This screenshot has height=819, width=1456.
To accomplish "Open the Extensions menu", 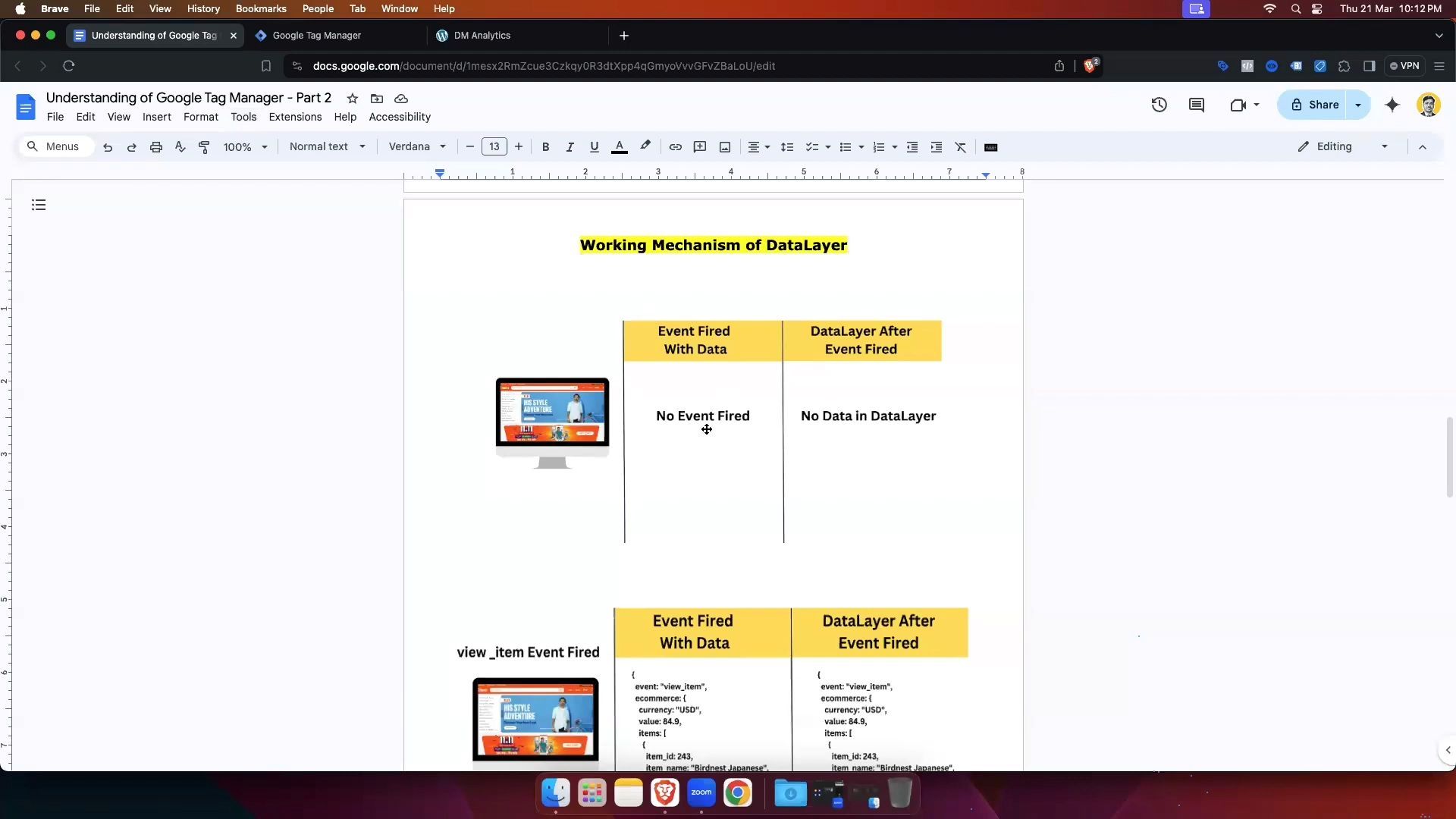I will 295,117.
